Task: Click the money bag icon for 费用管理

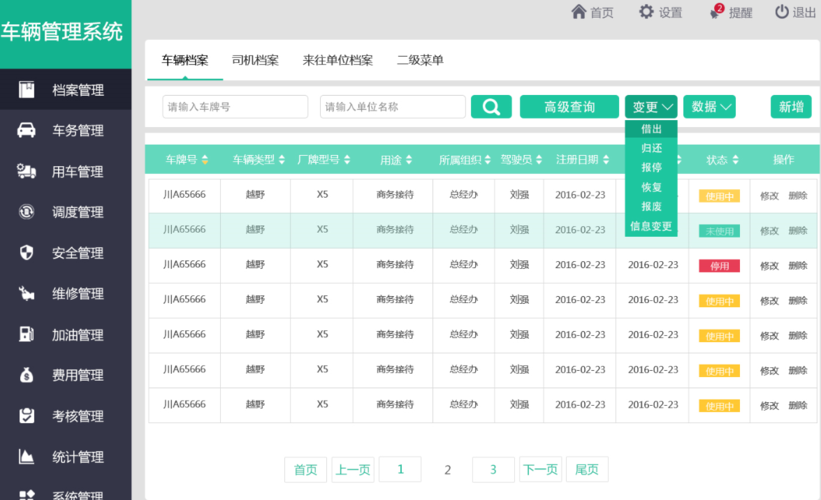Action: pos(26,375)
